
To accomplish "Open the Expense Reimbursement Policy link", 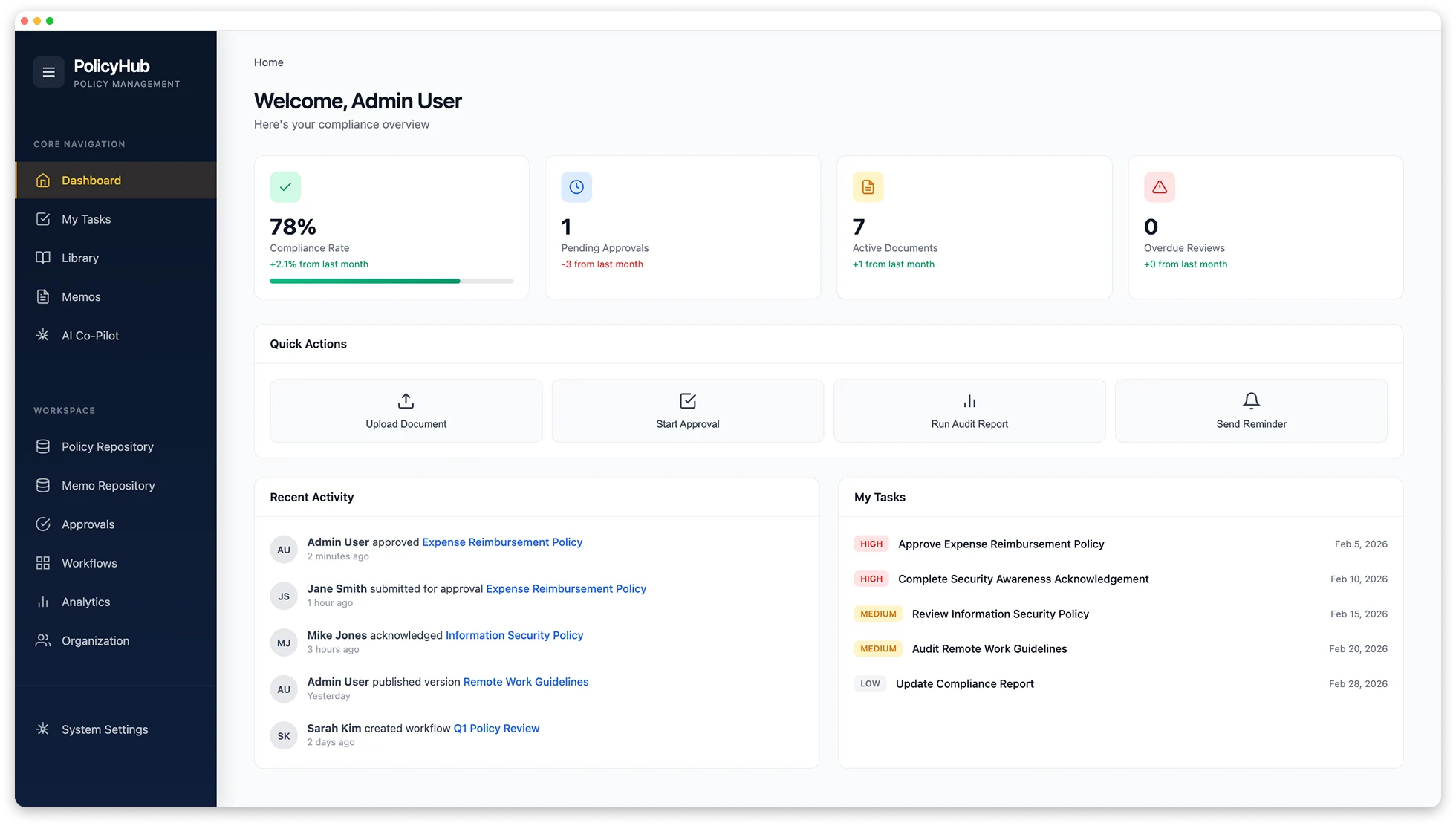I will (x=501, y=542).
